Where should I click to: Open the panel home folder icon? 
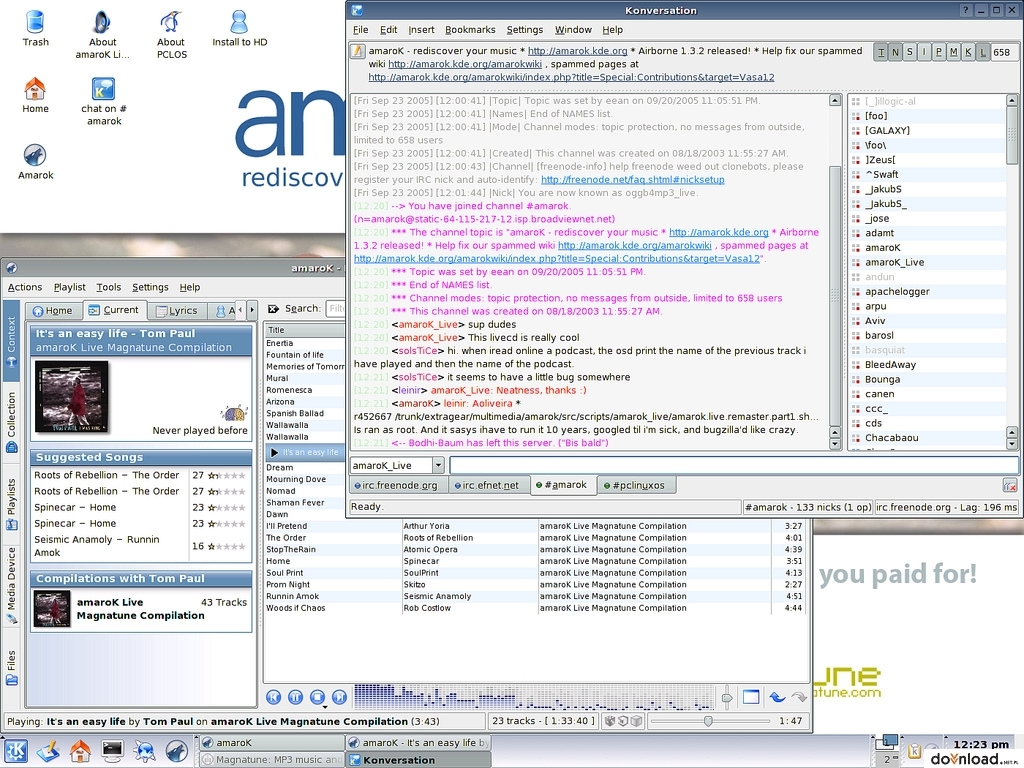point(80,751)
